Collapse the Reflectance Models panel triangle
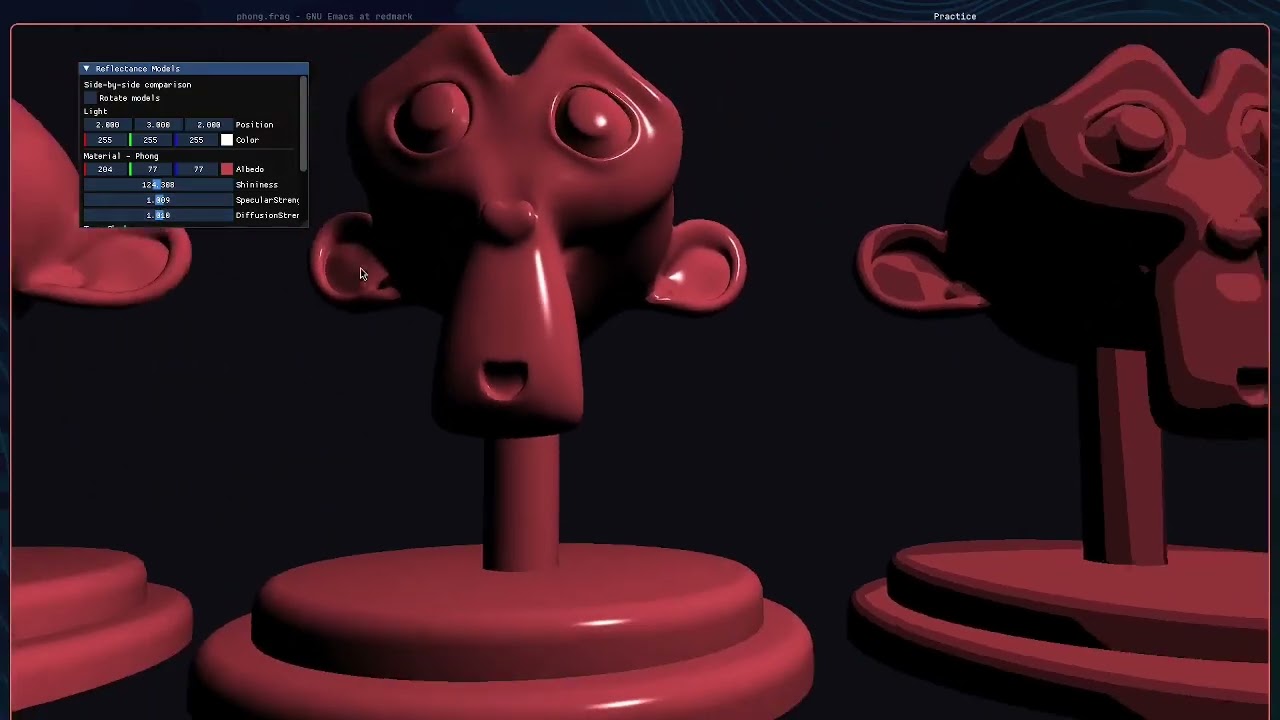This screenshot has width=1280, height=720. pyautogui.click(x=86, y=69)
